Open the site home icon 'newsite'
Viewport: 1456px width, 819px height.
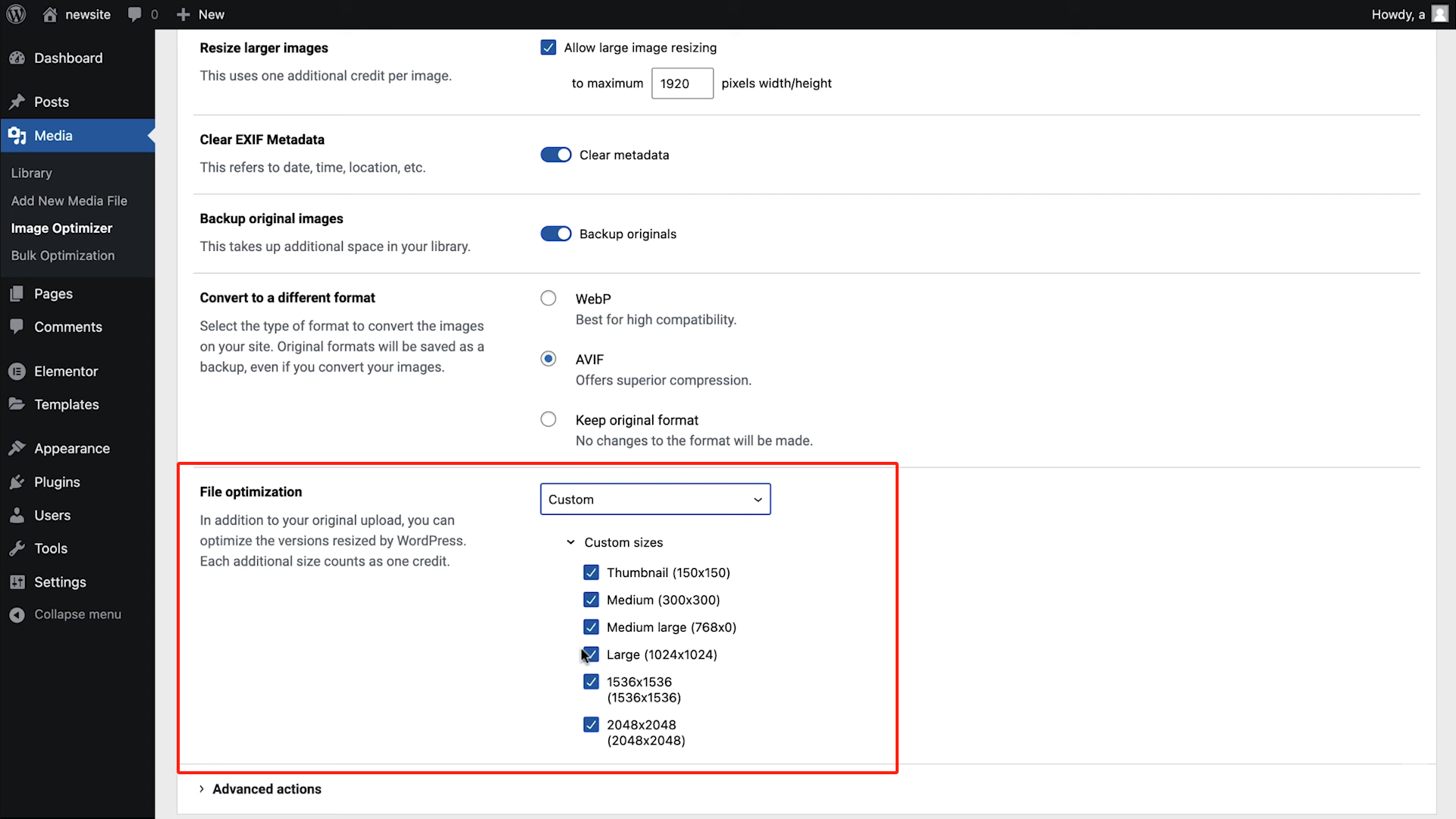click(x=50, y=14)
